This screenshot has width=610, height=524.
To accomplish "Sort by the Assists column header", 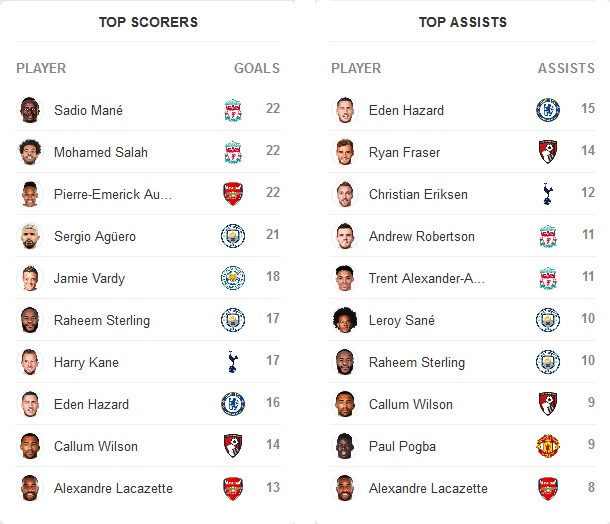I will click(566, 69).
